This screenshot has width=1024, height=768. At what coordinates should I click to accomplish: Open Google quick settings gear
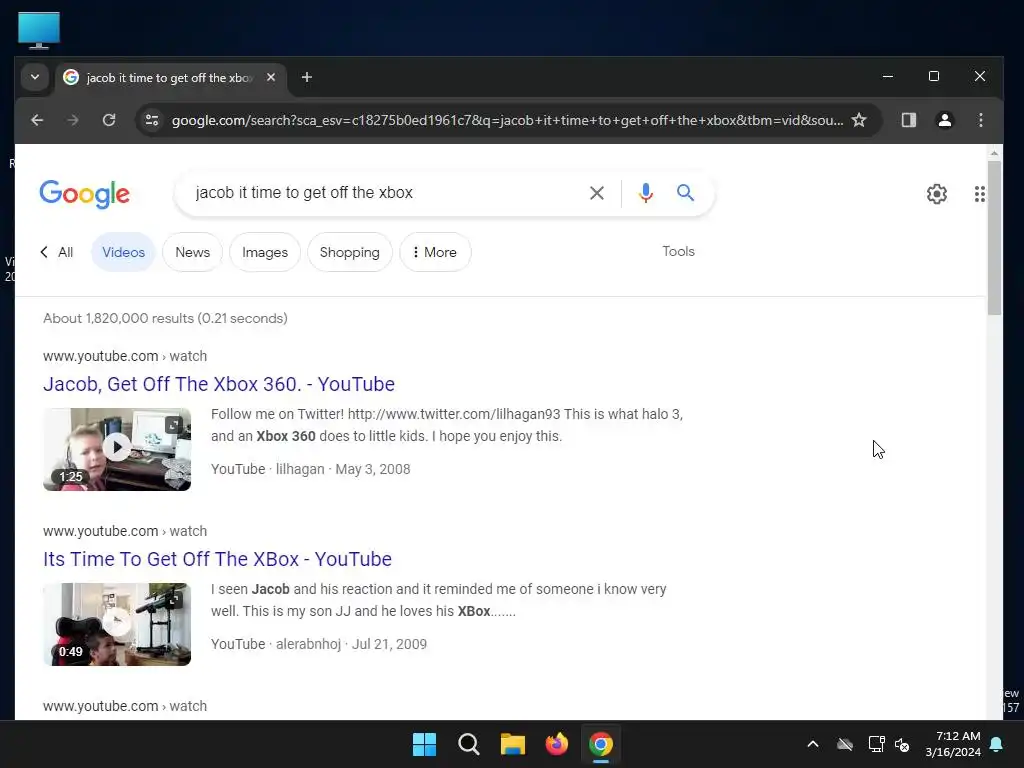point(936,193)
